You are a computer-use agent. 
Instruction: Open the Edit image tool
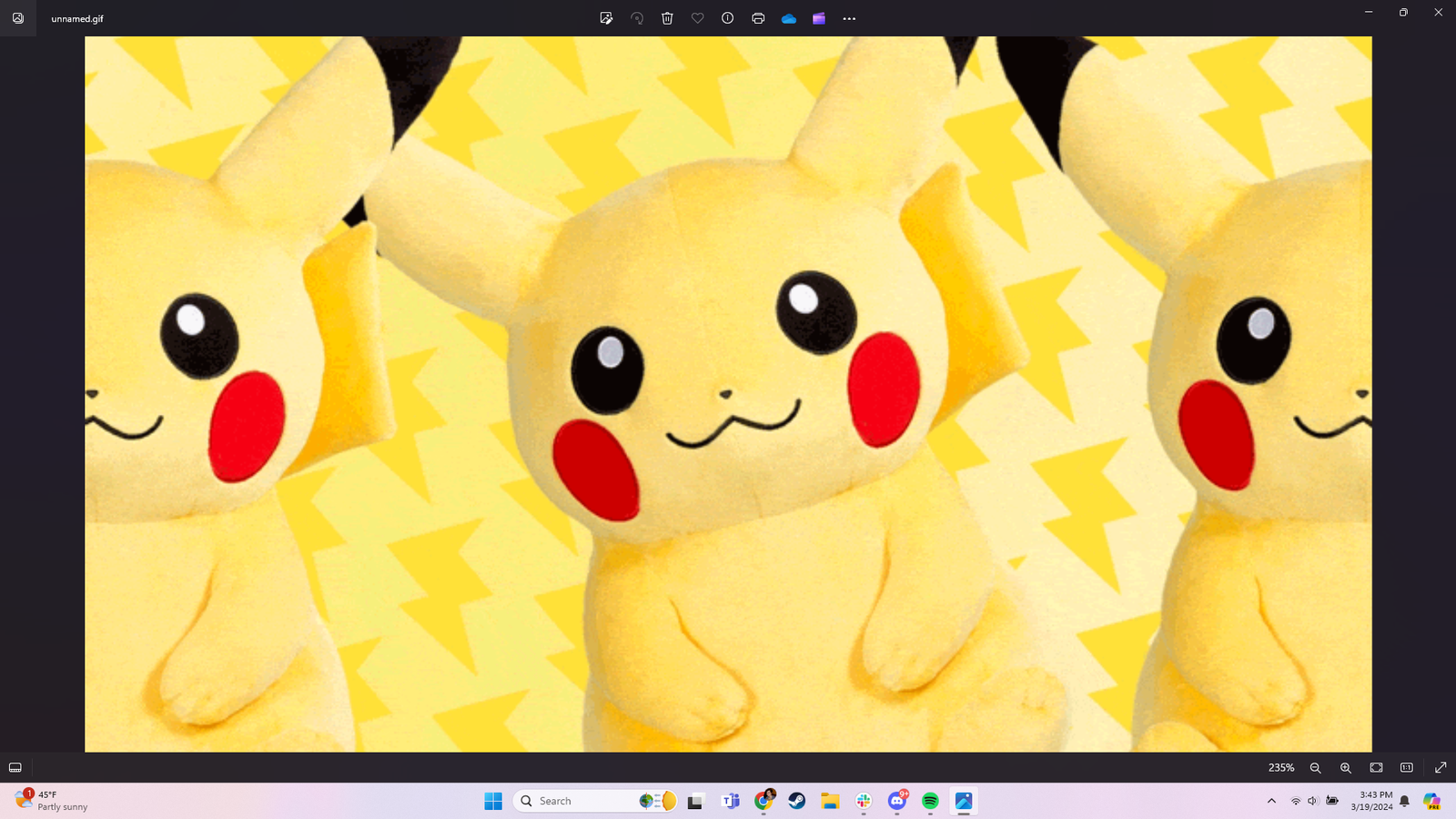point(605,18)
